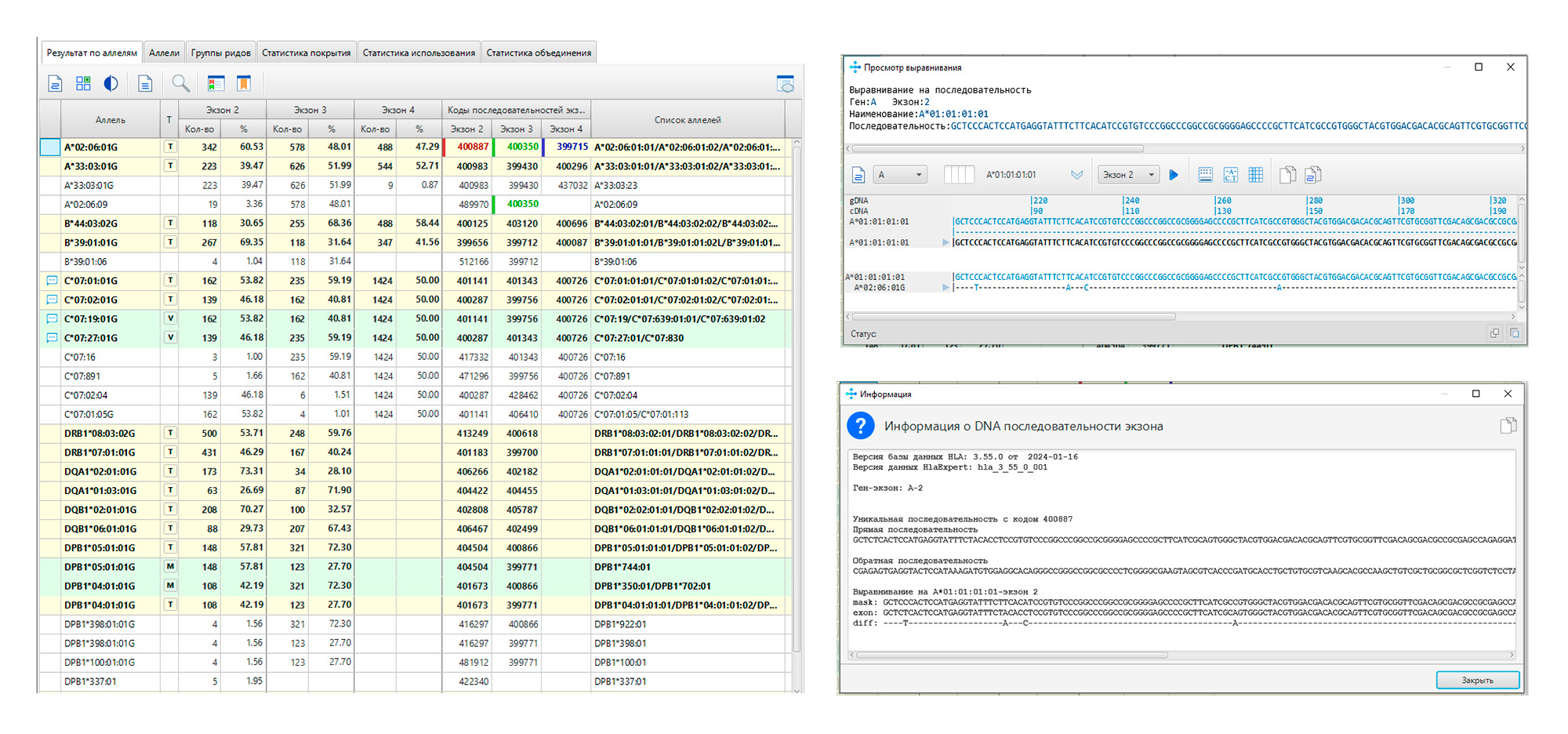Open the Статистика покрытия tab

(306, 53)
